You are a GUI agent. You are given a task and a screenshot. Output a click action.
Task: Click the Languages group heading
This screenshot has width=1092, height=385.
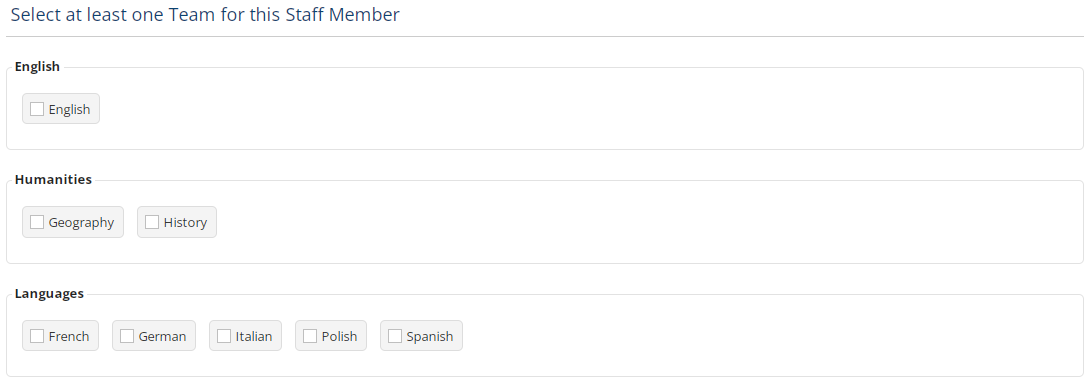tap(49, 294)
